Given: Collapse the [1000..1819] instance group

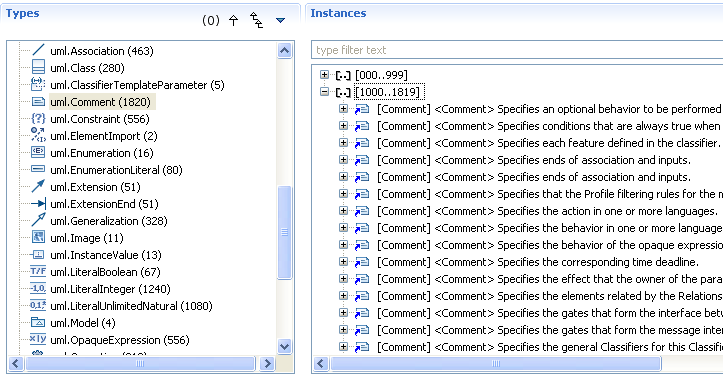Looking at the screenshot, I should click(325, 92).
